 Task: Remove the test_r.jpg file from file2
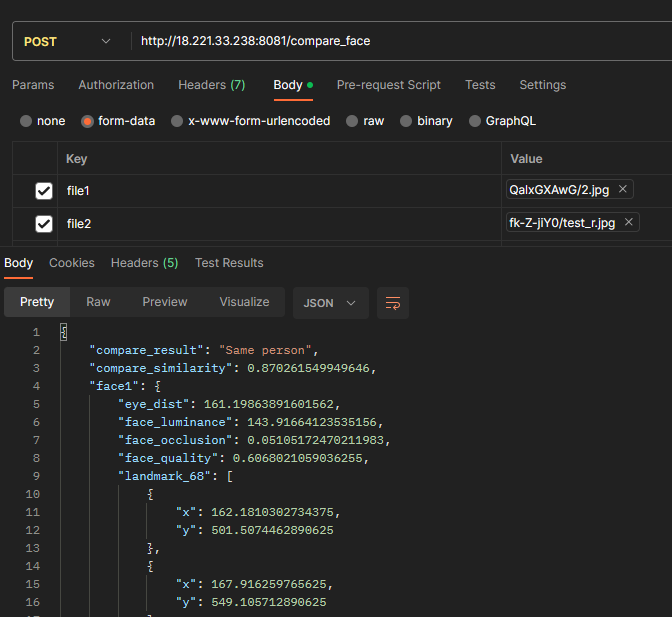click(628, 222)
